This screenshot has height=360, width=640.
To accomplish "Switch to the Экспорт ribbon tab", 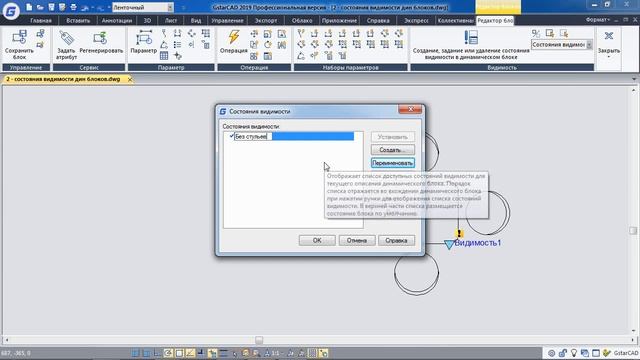I will coord(266,20).
